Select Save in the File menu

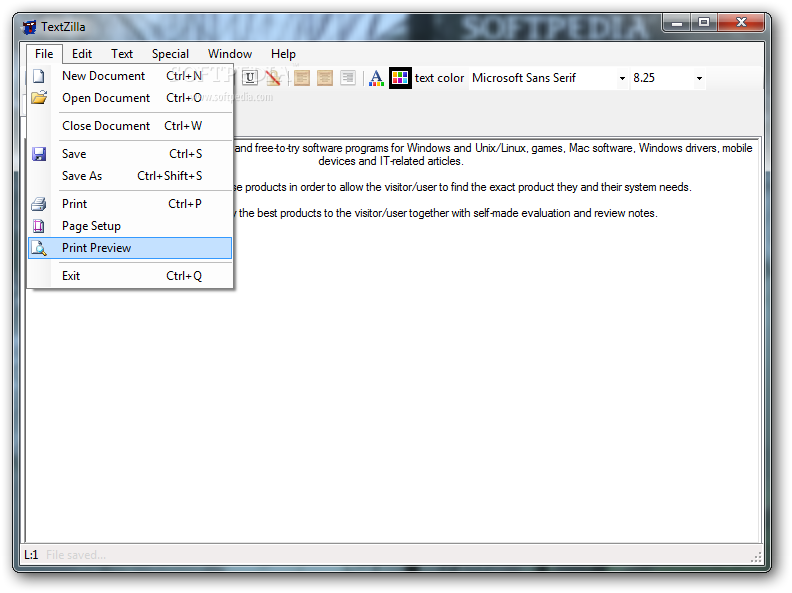130,154
